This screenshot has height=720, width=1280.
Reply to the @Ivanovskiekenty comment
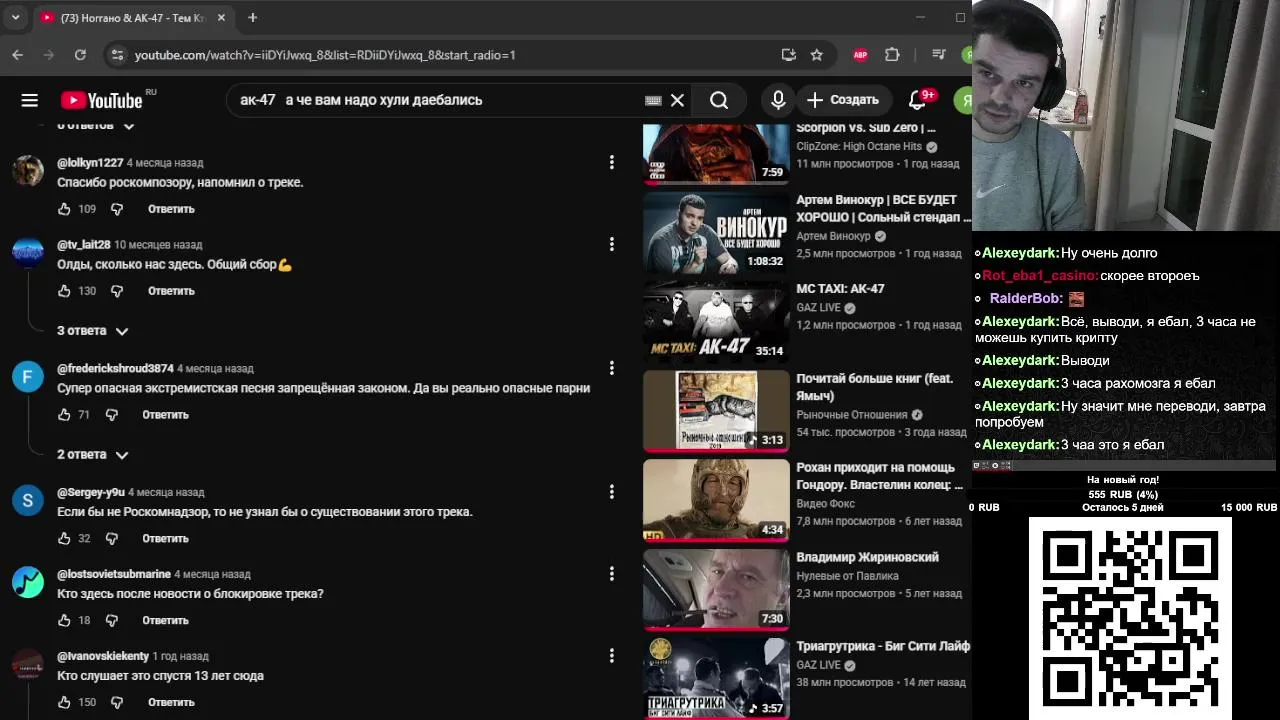[171, 703]
